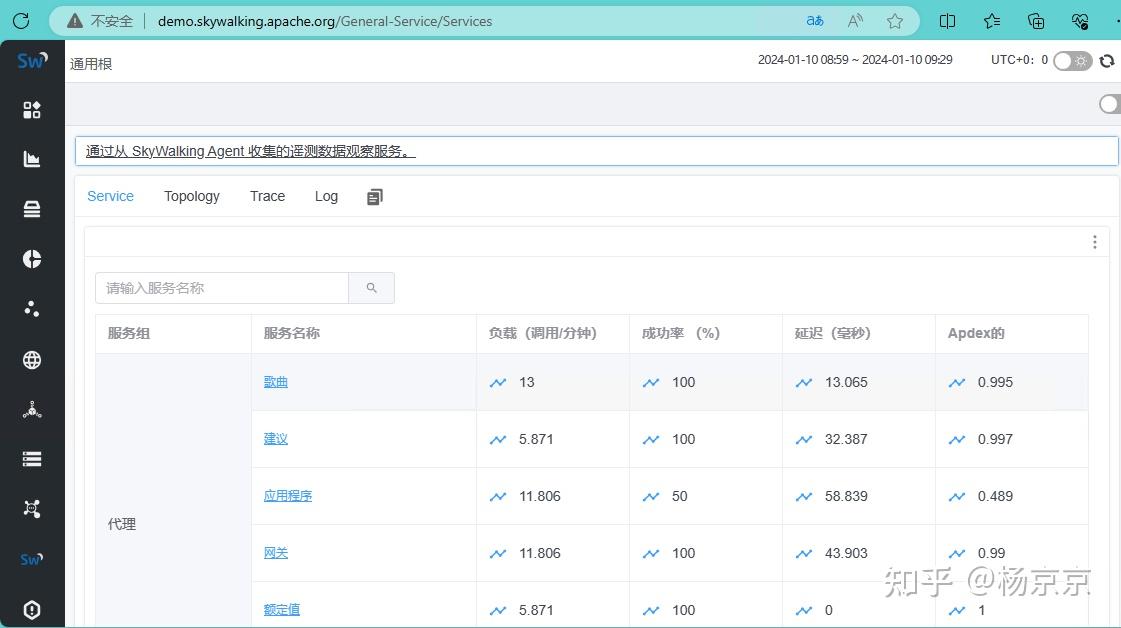
Task: Click the pie-chart icon in the sidebar
Action: click(x=31, y=258)
